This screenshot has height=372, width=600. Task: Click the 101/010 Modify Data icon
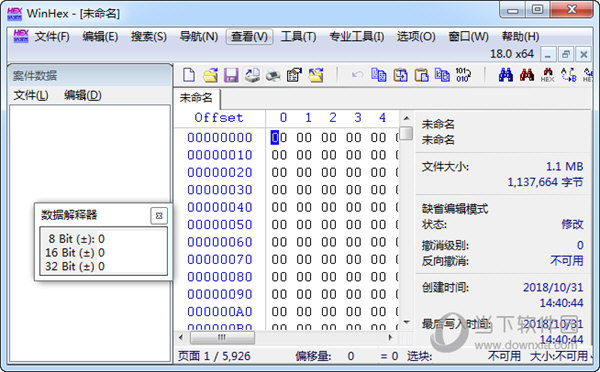[463, 75]
